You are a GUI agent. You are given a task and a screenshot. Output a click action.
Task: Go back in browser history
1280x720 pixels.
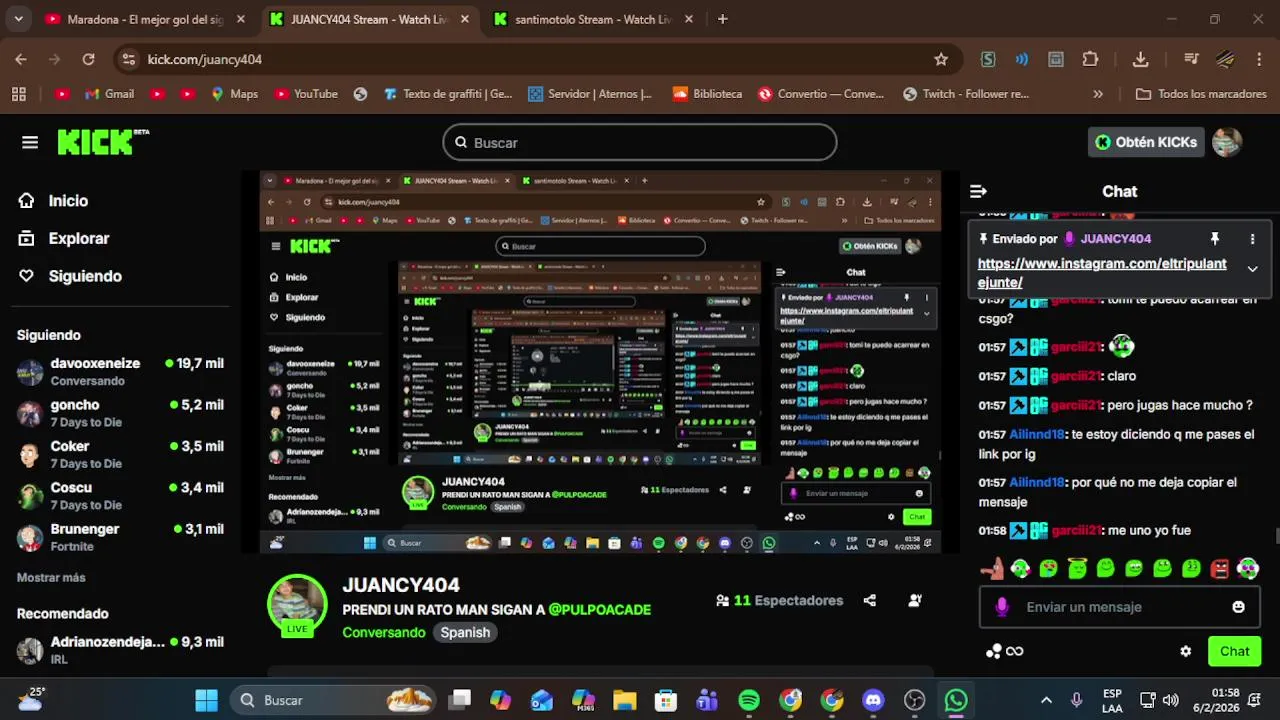pyautogui.click(x=21, y=59)
